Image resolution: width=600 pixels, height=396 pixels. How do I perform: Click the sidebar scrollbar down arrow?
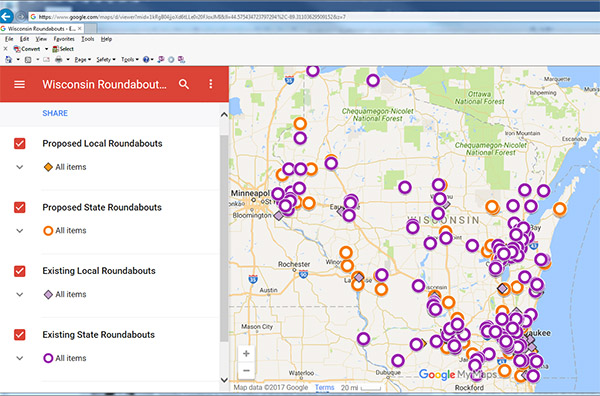click(224, 380)
